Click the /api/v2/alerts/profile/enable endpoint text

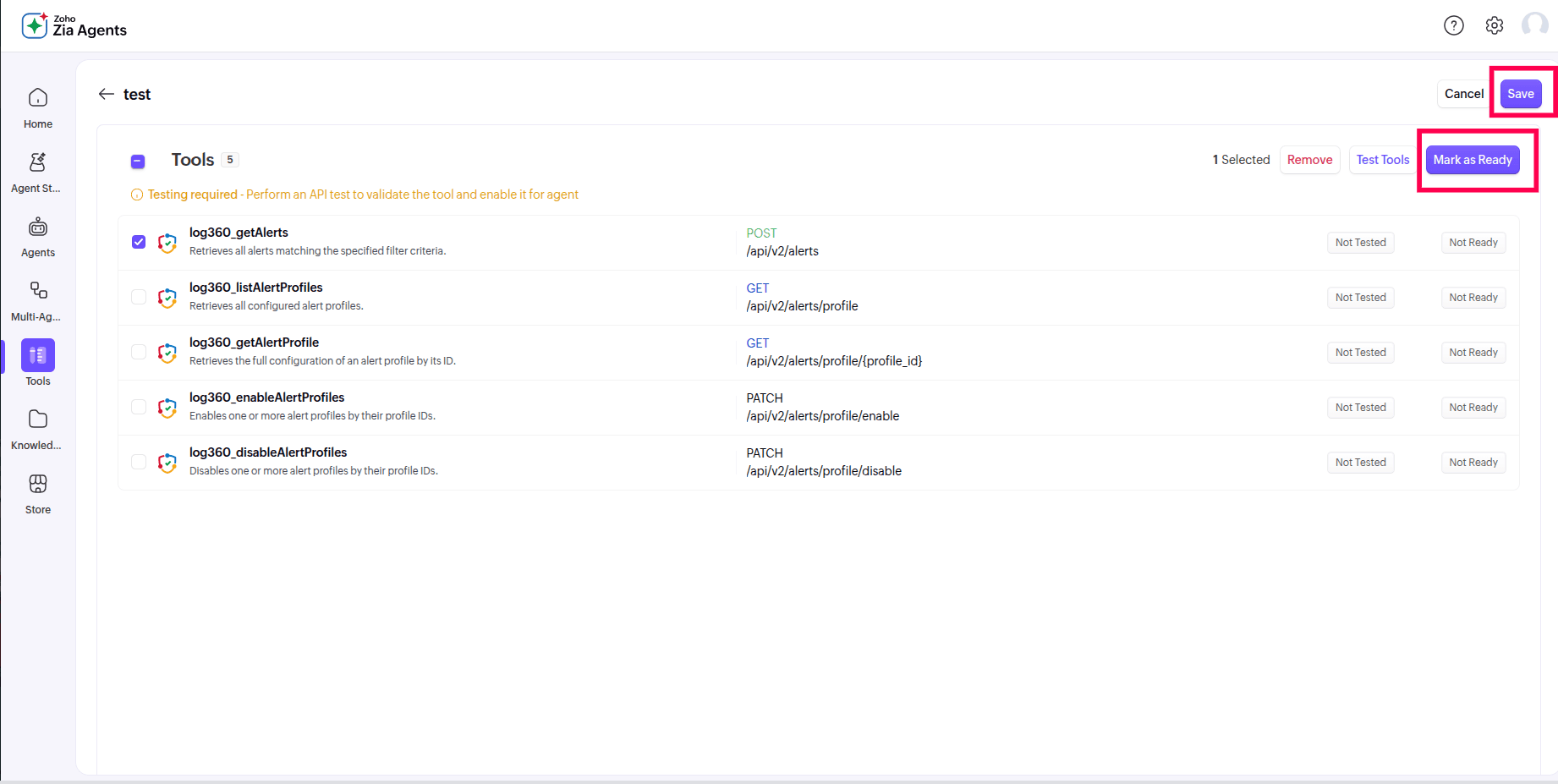[822, 416]
